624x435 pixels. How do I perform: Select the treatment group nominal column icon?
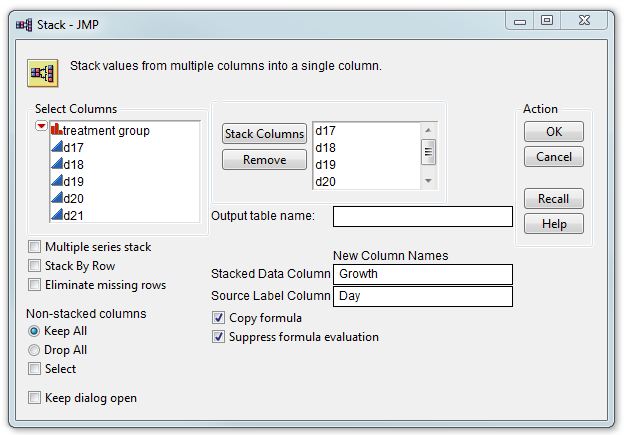click(x=56, y=130)
